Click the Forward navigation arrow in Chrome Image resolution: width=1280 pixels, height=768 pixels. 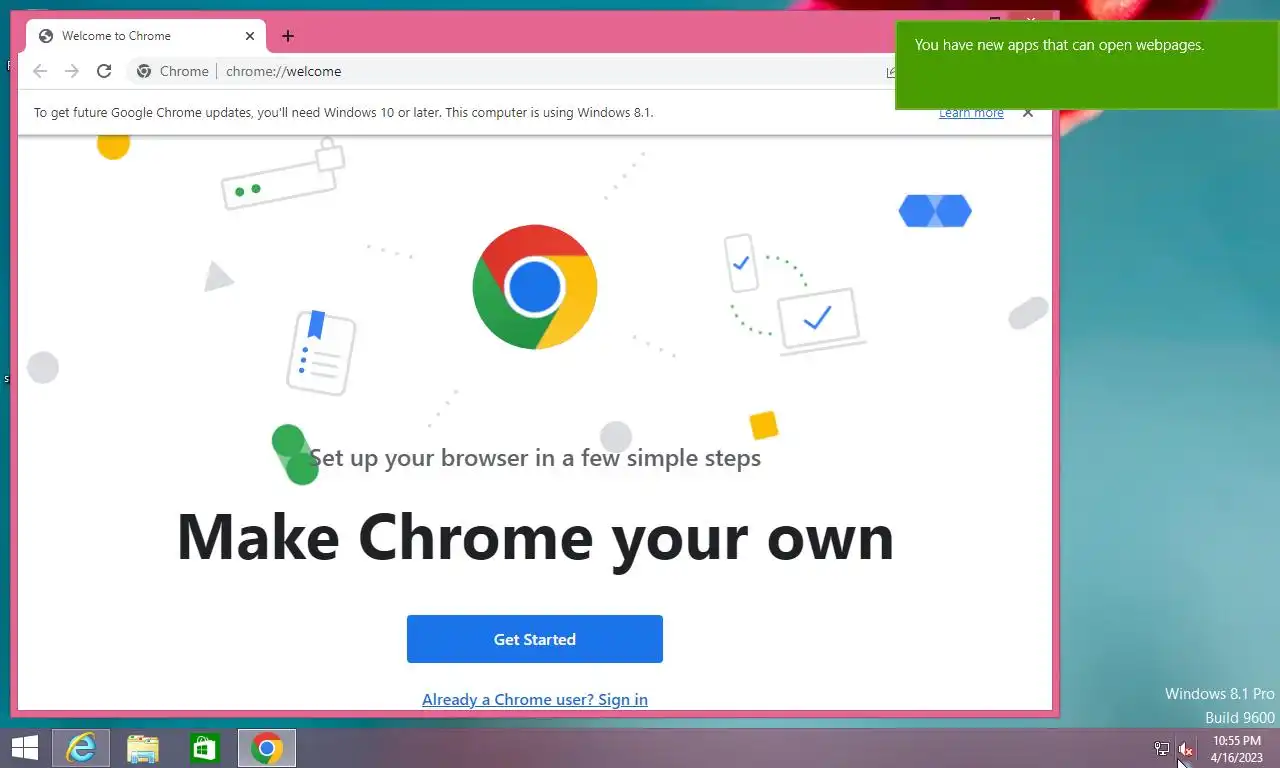pos(72,71)
